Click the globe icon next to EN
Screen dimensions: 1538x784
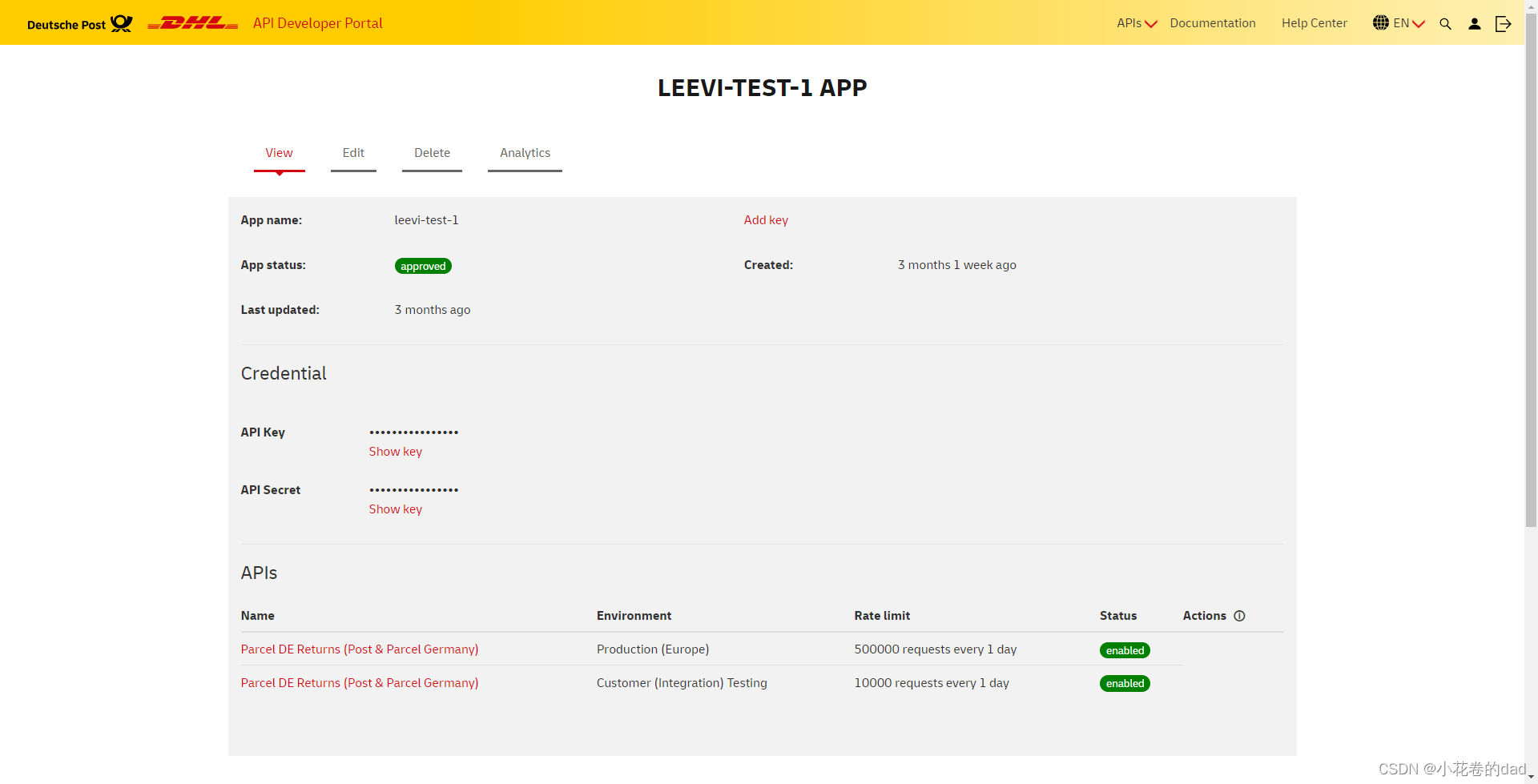[1380, 22]
